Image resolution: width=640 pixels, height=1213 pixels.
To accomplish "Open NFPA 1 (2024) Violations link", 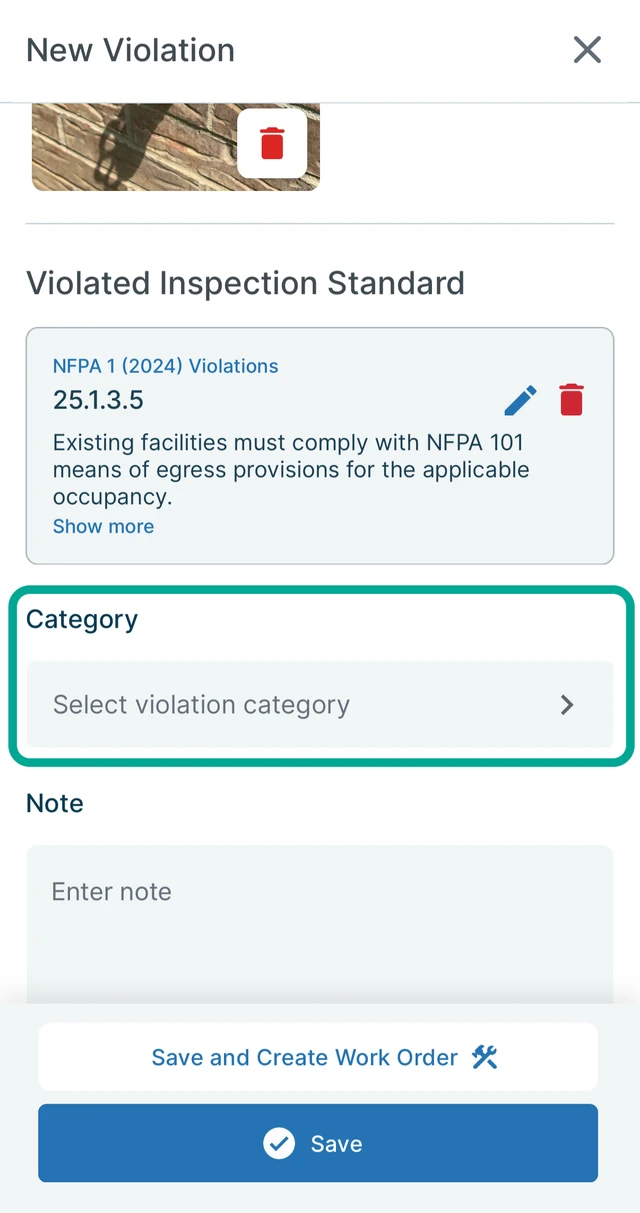I will [165, 366].
